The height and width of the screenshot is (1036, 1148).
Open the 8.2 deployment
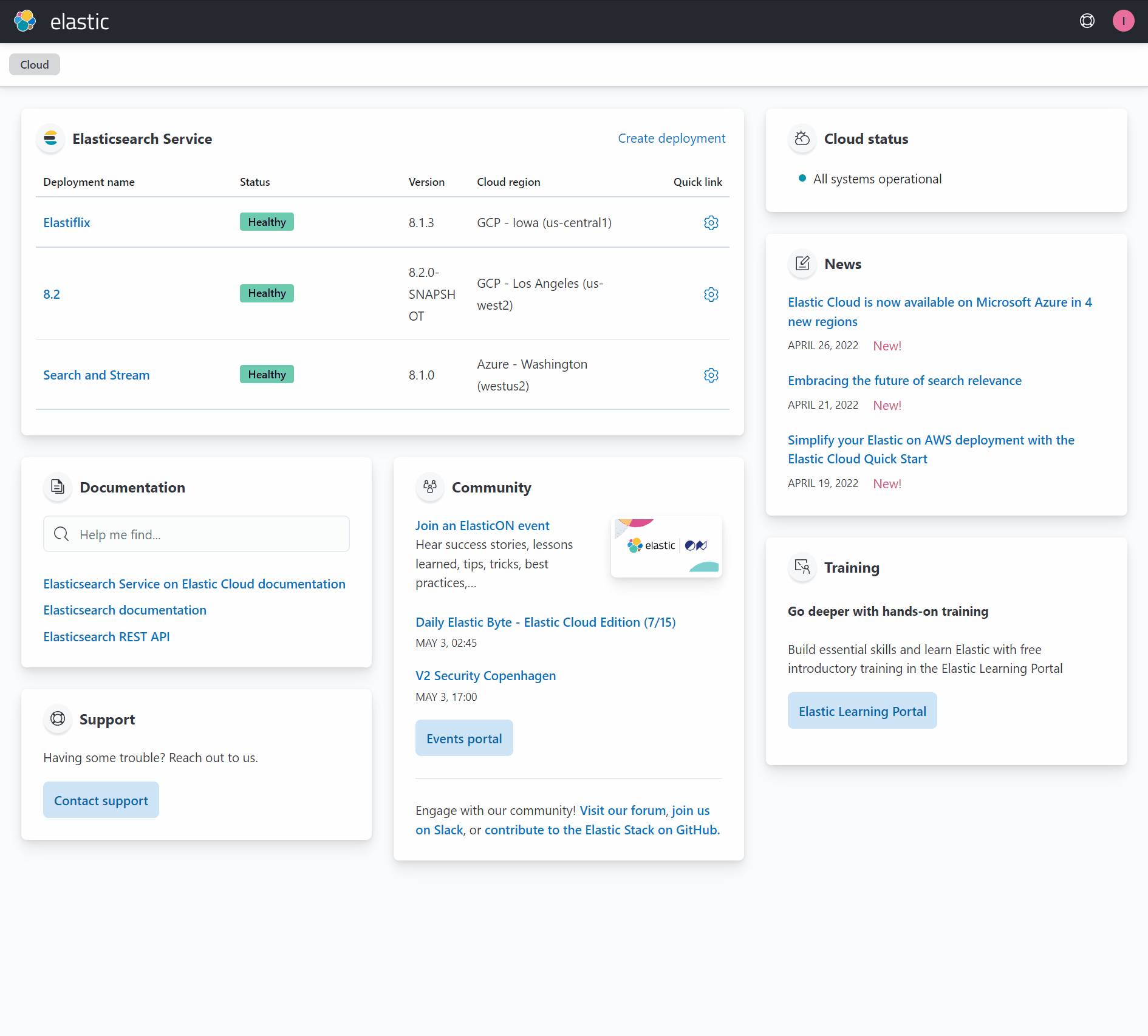click(52, 294)
